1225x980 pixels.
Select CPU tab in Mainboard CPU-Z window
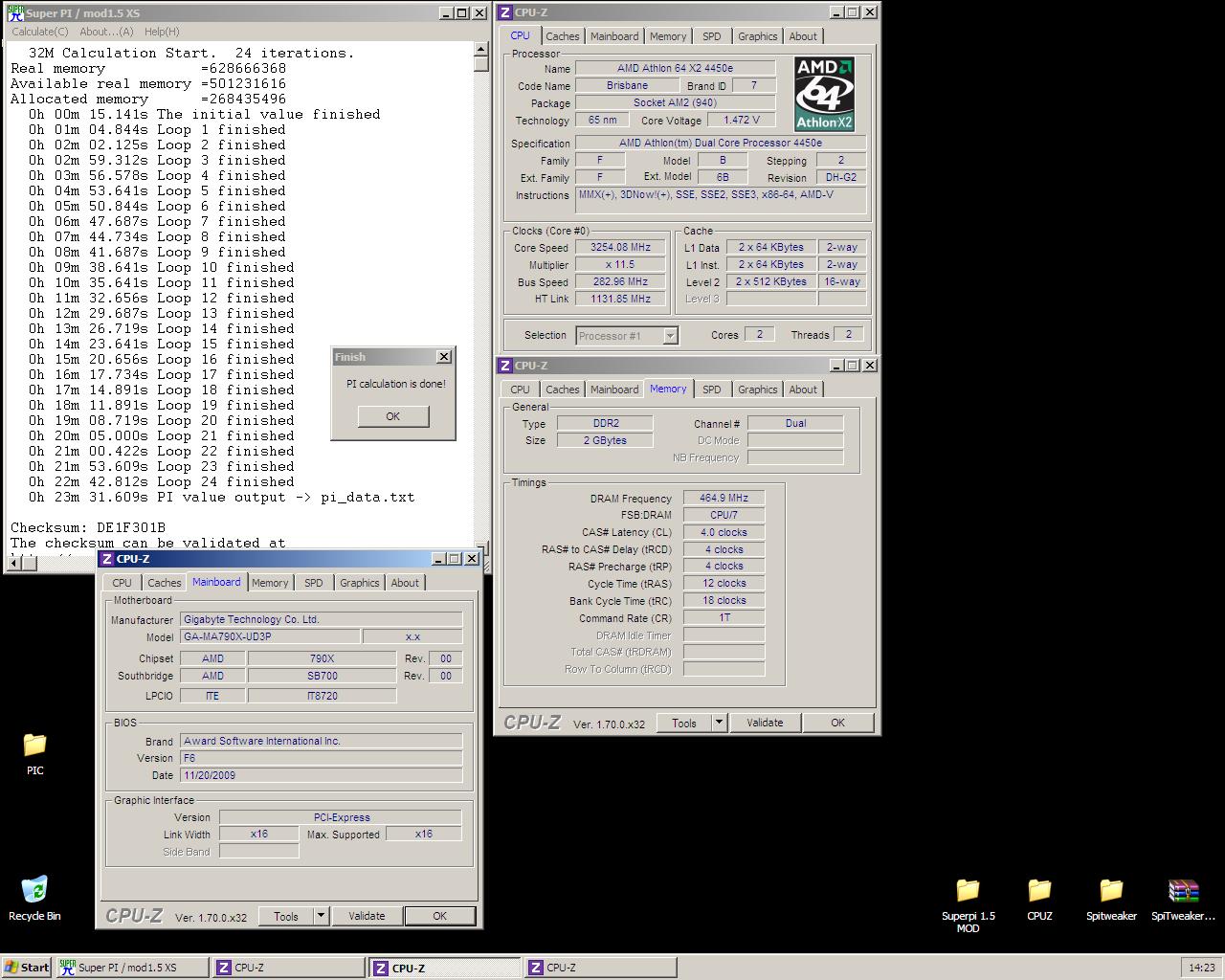(x=122, y=583)
